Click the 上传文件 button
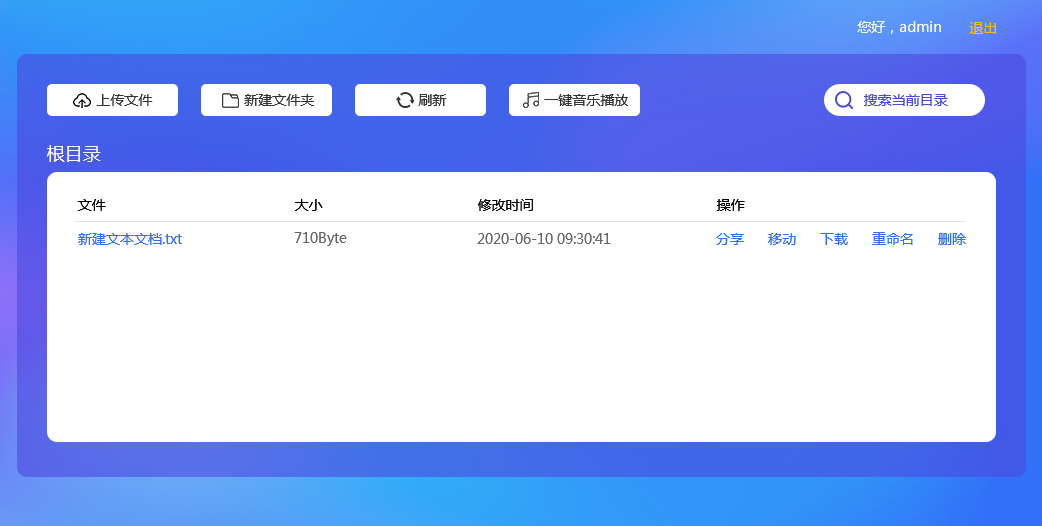This screenshot has width=1042, height=526. 112,100
